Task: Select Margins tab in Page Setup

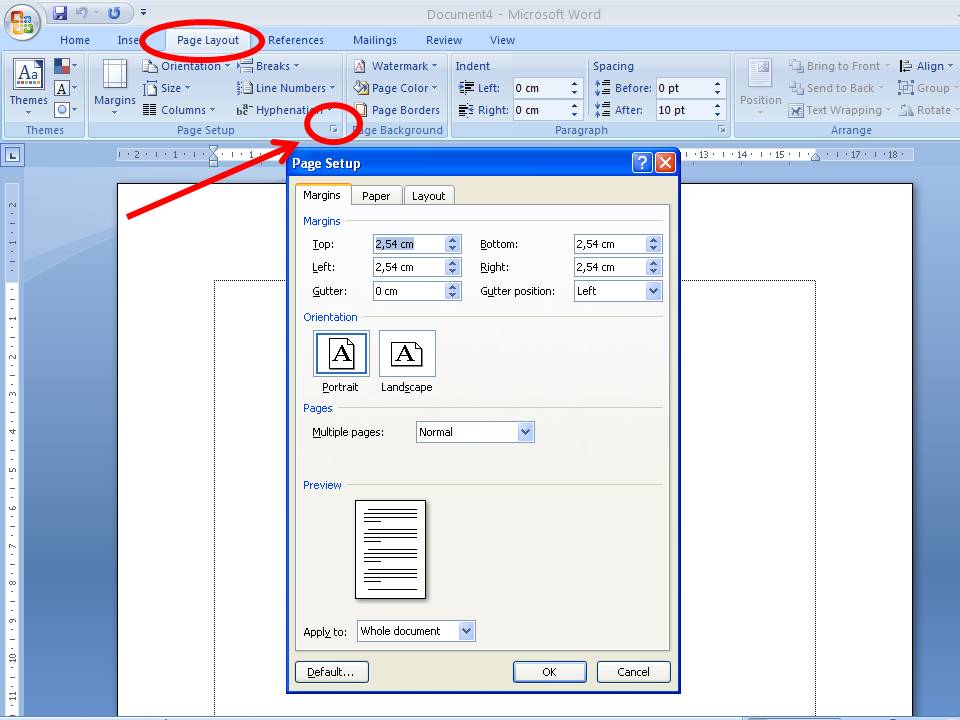Action: pyautogui.click(x=322, y=195)
